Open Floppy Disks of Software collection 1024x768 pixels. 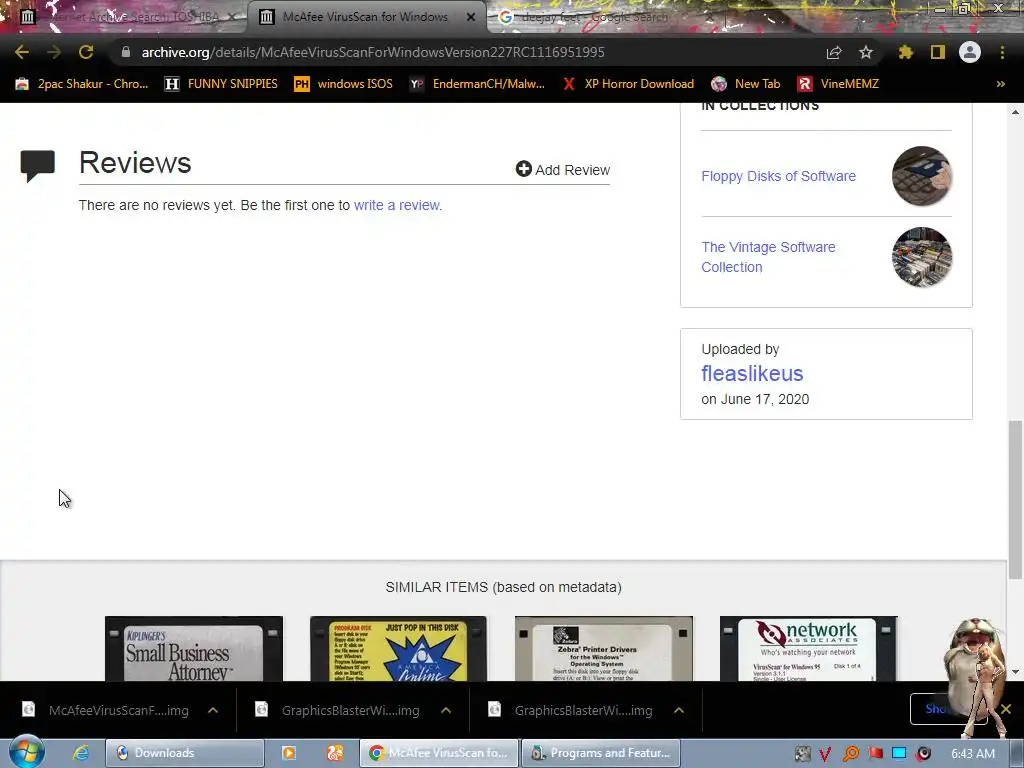click(778, 176)
